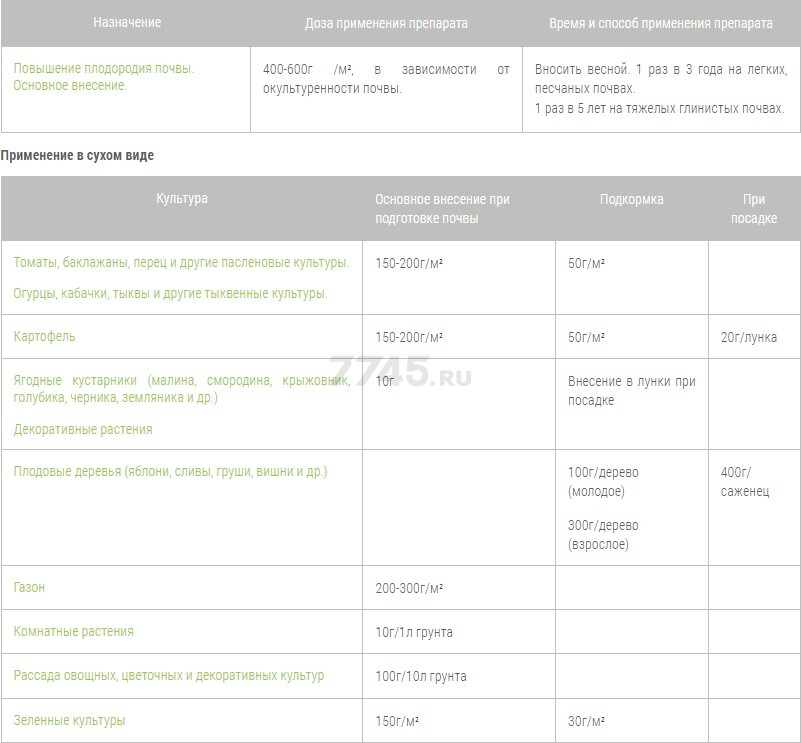Select the 'Доза применения препарата' header
This screenshot has height=743, width=801.
(x=386, y=24)
